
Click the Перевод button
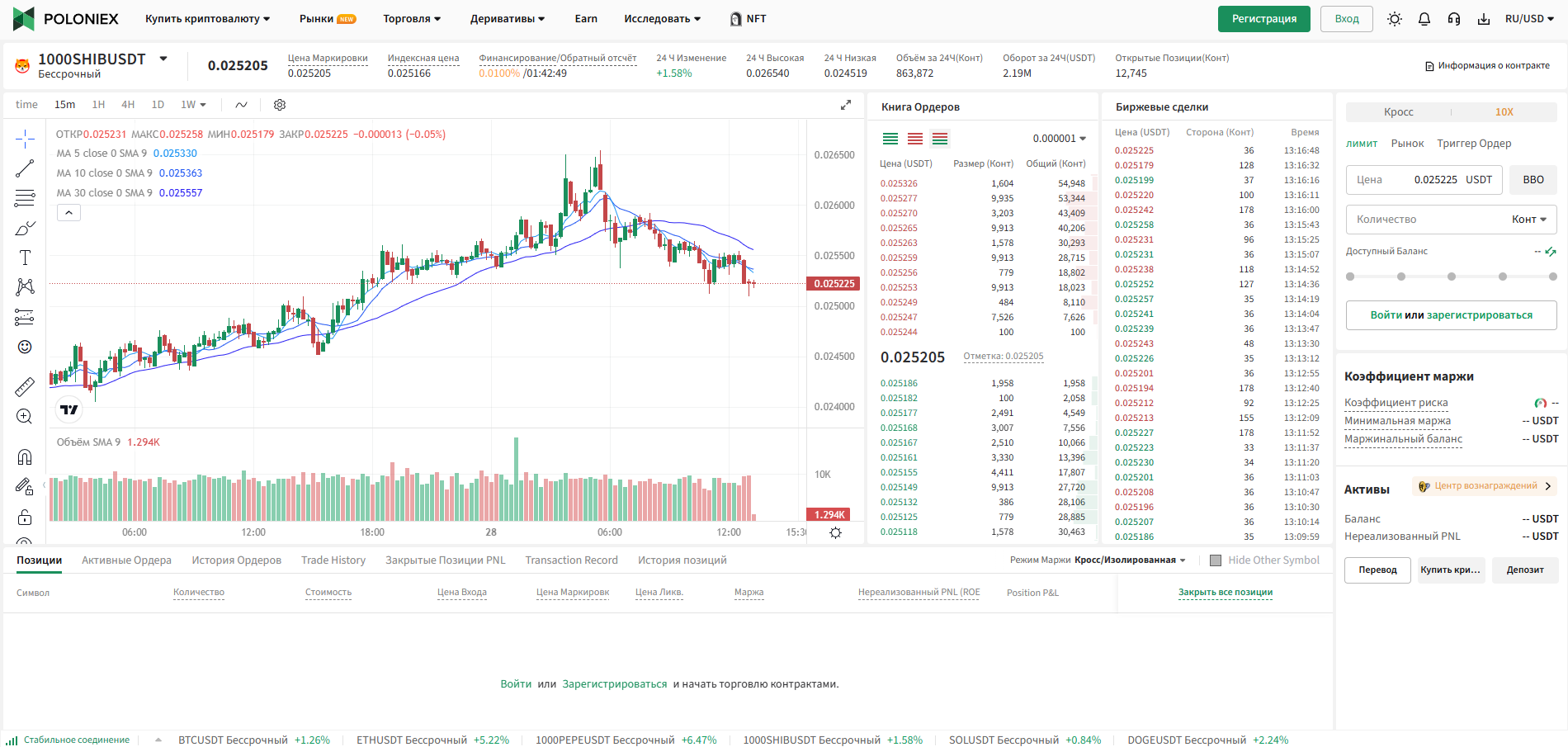(1378, 570)
